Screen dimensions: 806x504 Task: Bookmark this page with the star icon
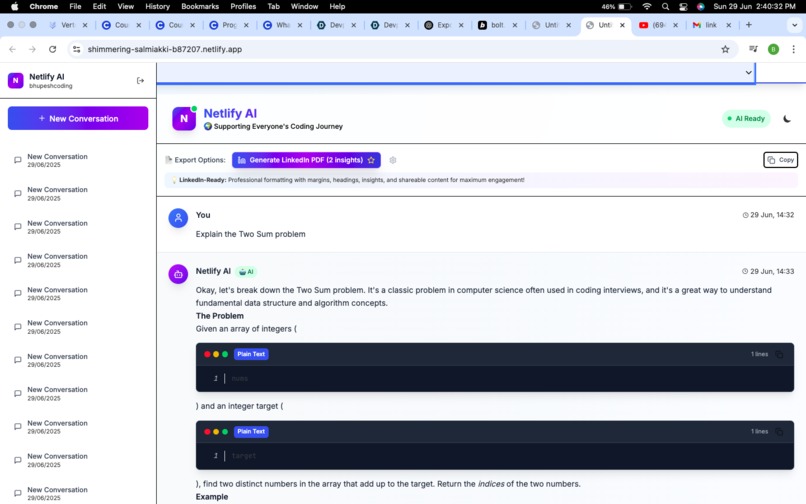click(x=725, y=49)
